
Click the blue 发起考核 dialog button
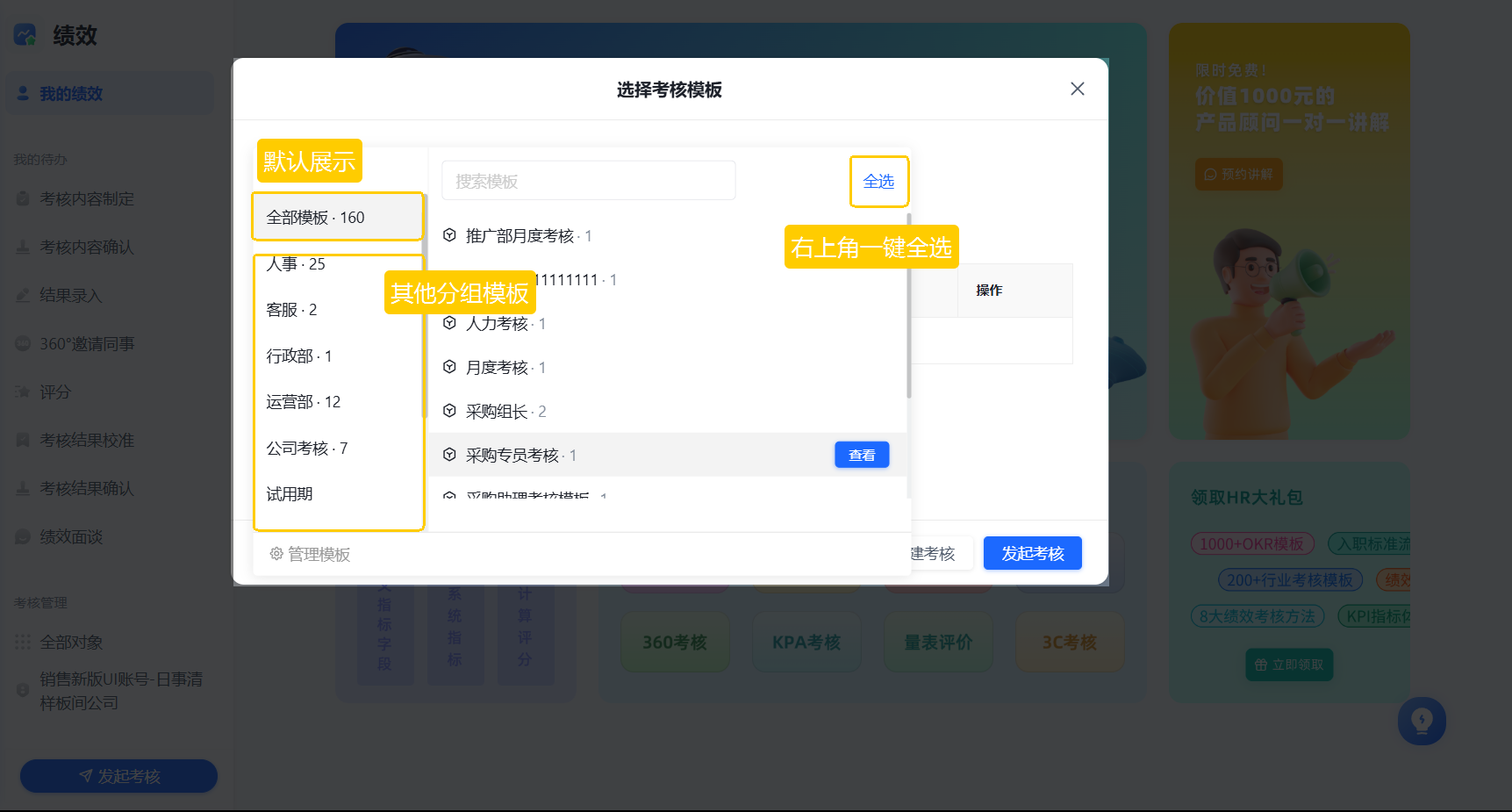pos(1033,553)
